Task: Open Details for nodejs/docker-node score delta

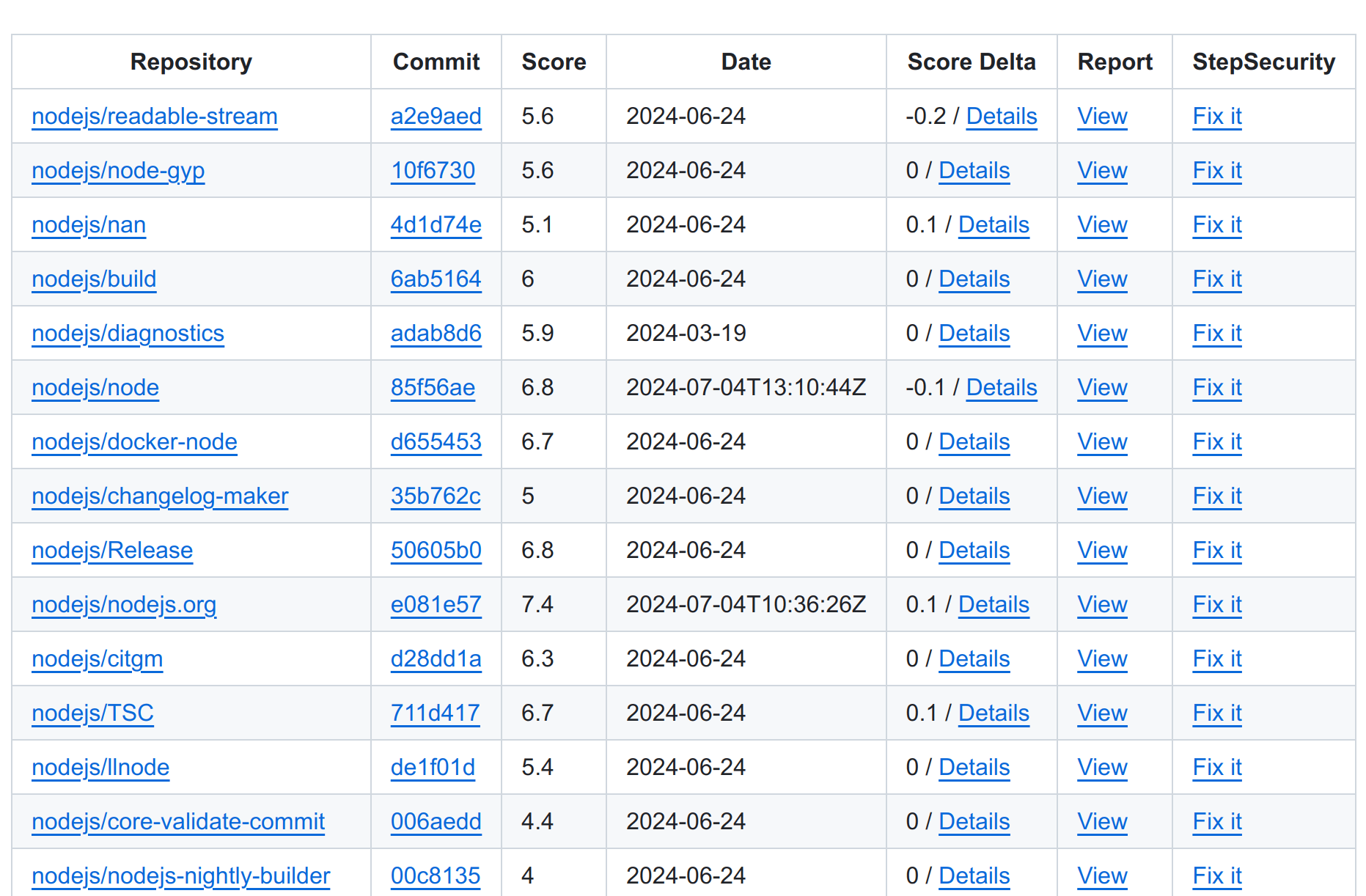Action: coord(974,442)
